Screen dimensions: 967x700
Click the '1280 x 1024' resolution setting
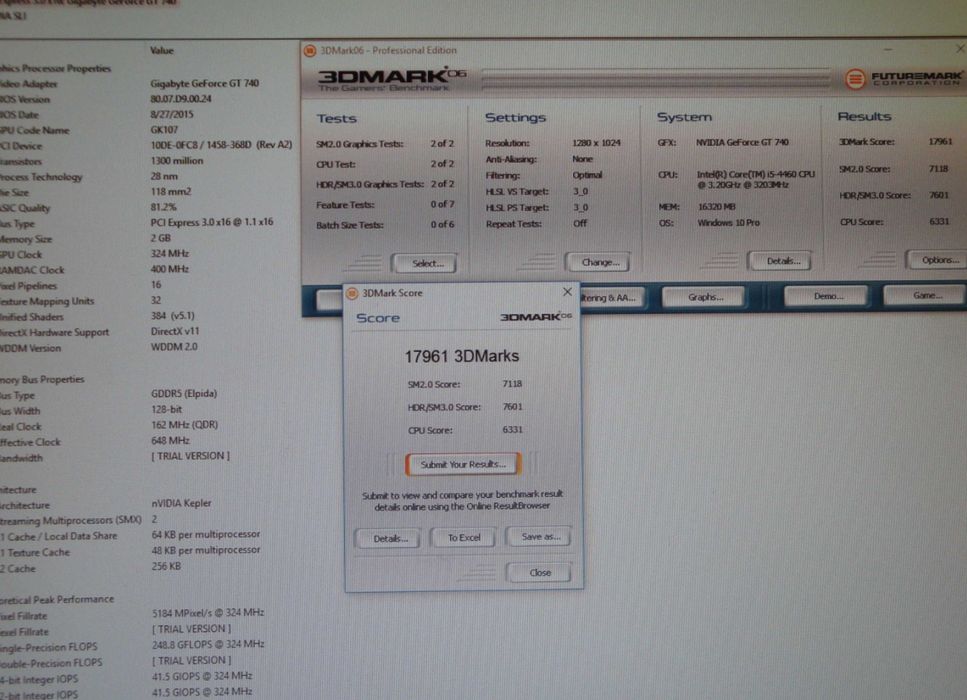596,143
